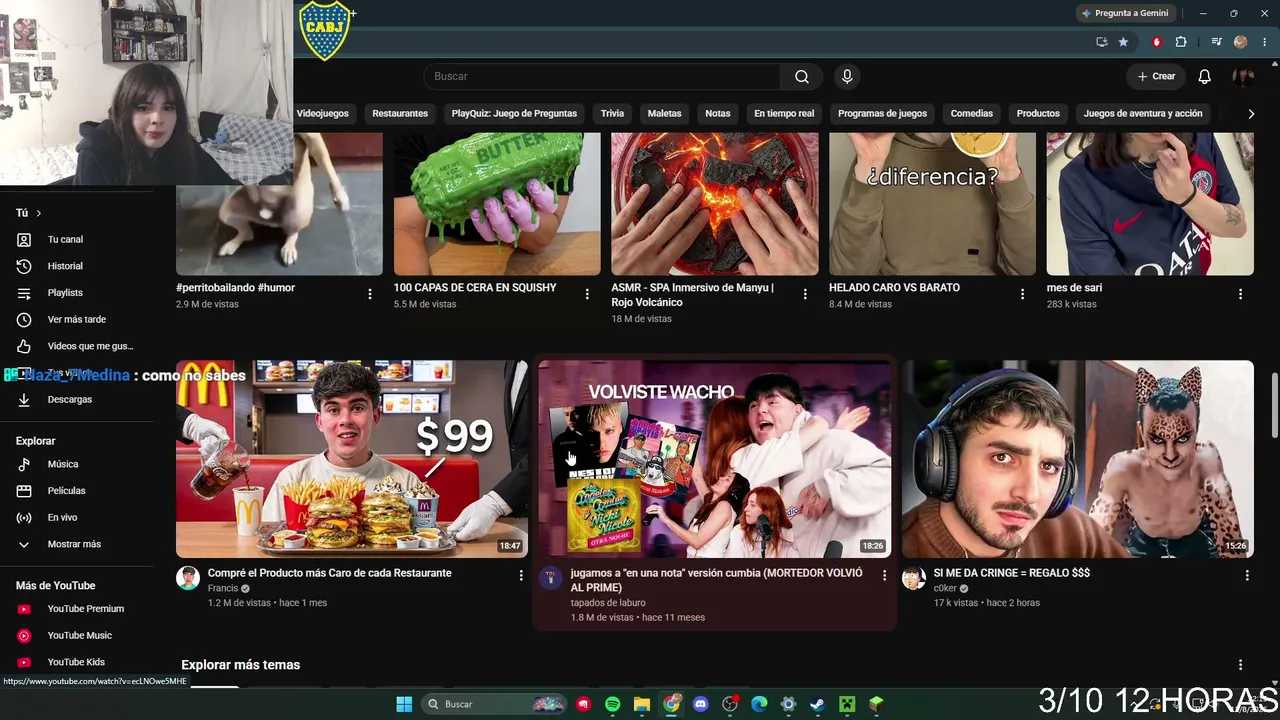
Task: Open Microsoft Edge from the taskbar
Action: click(x=758, y=704)
